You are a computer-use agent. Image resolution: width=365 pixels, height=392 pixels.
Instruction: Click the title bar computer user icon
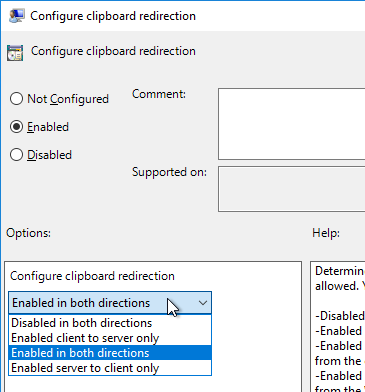17,16
